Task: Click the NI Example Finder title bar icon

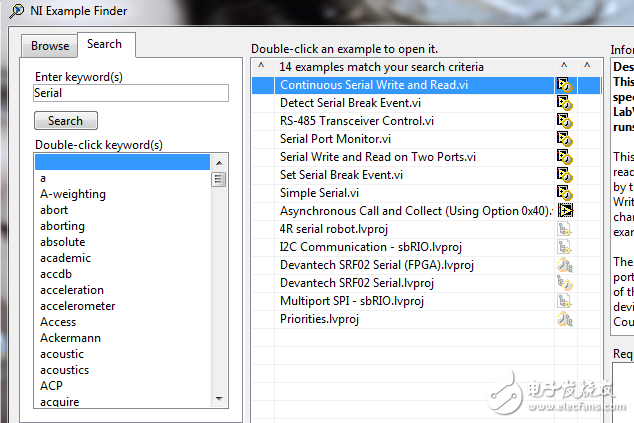Action: pos(10,9)
